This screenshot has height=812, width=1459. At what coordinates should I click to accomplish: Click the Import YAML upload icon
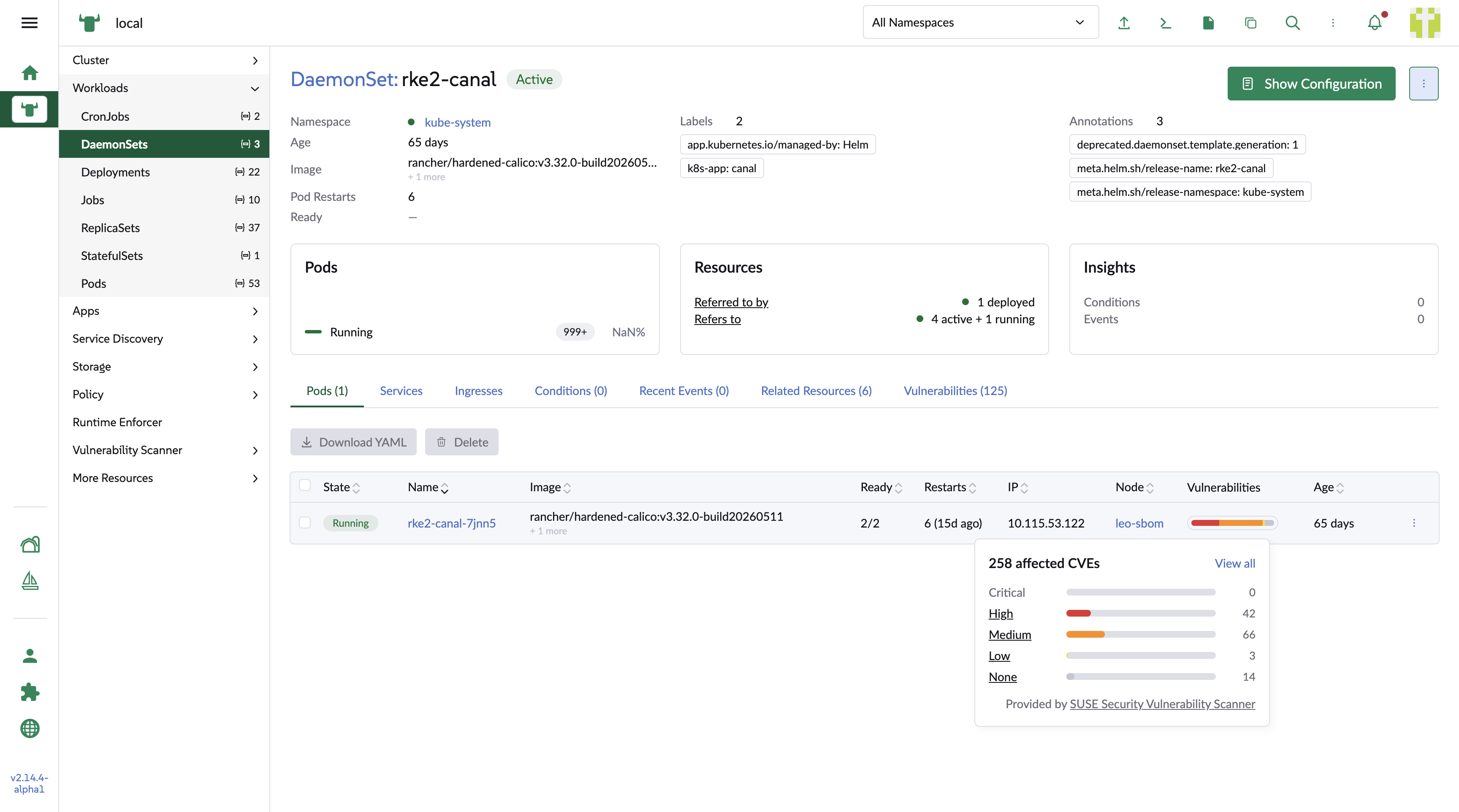(1124, 23)
